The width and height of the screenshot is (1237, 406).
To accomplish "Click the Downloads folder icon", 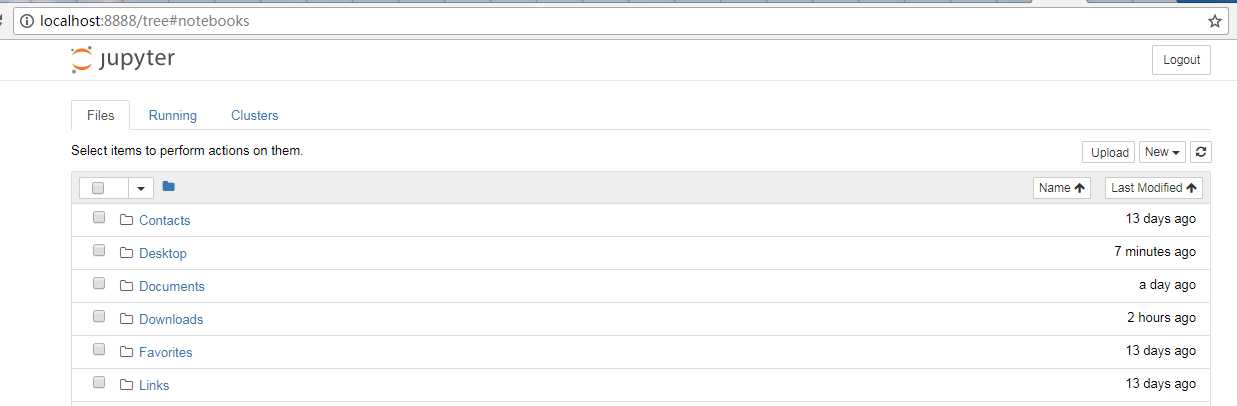I will [126, 319].
